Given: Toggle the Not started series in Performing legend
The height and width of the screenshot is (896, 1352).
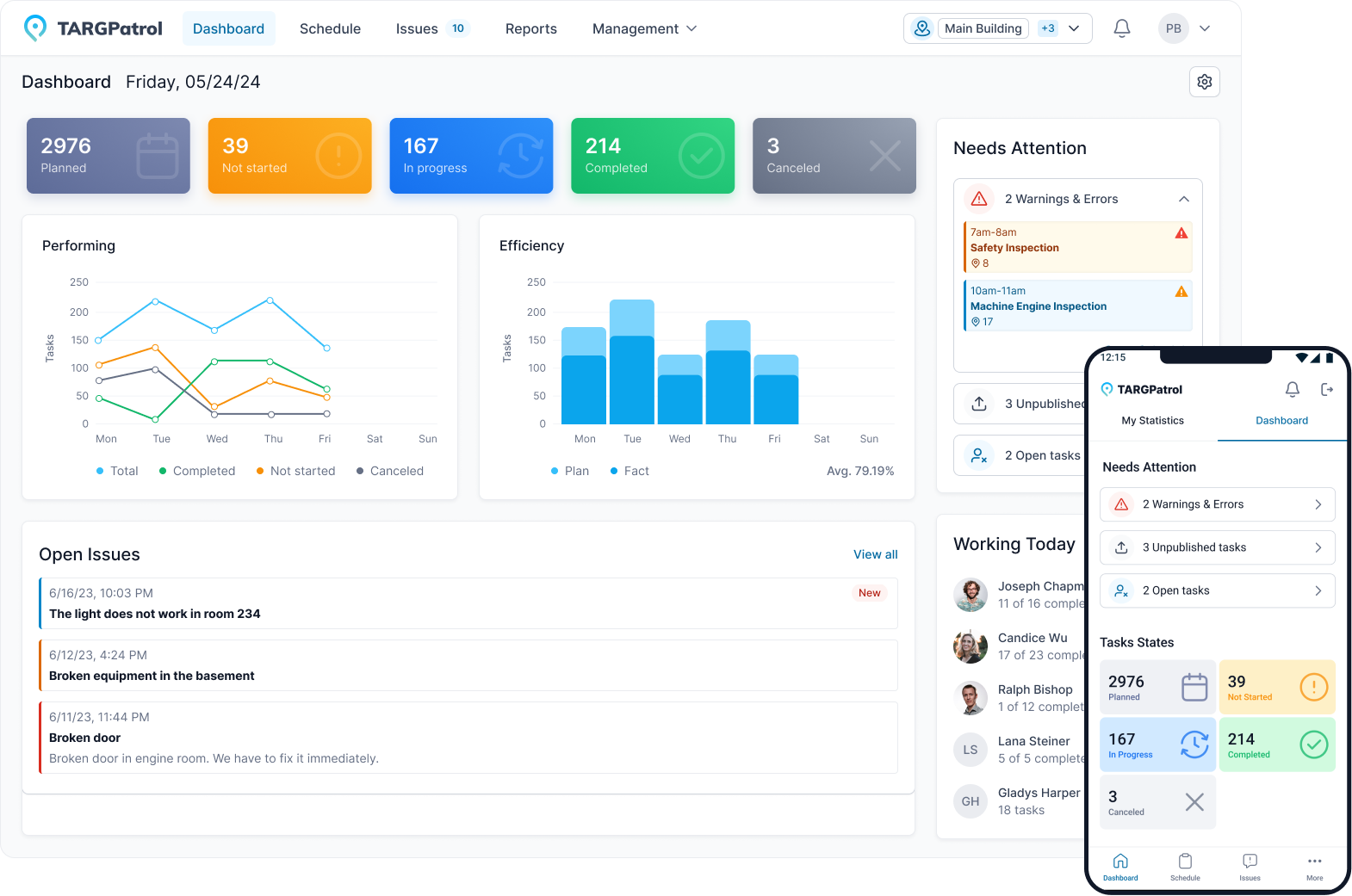Looking at the screenshot, I should [x=295, y=471].
